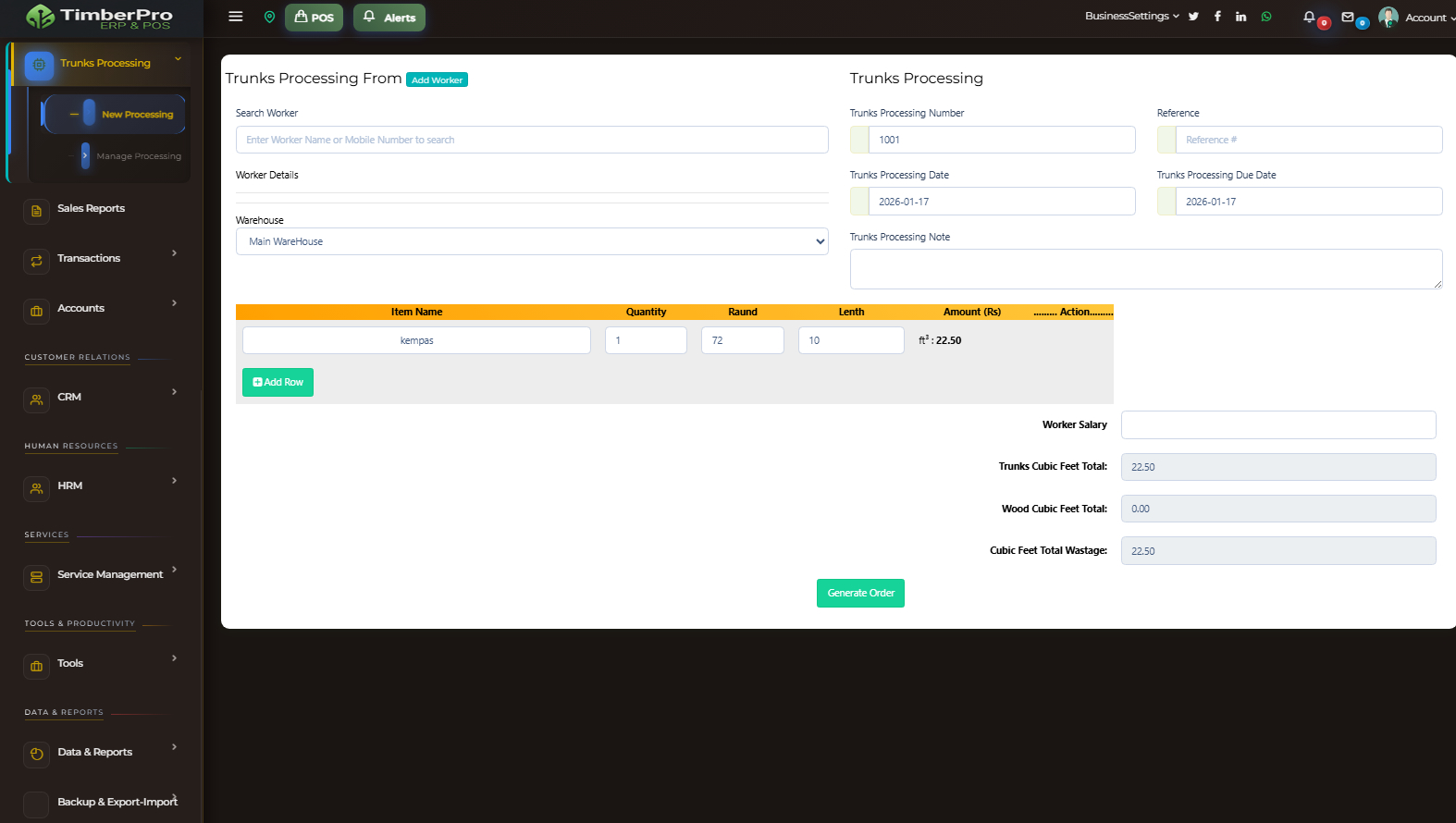The image size is (1456, 823).
Task: Open the notifications bell icon
Action: [1309, 17]
